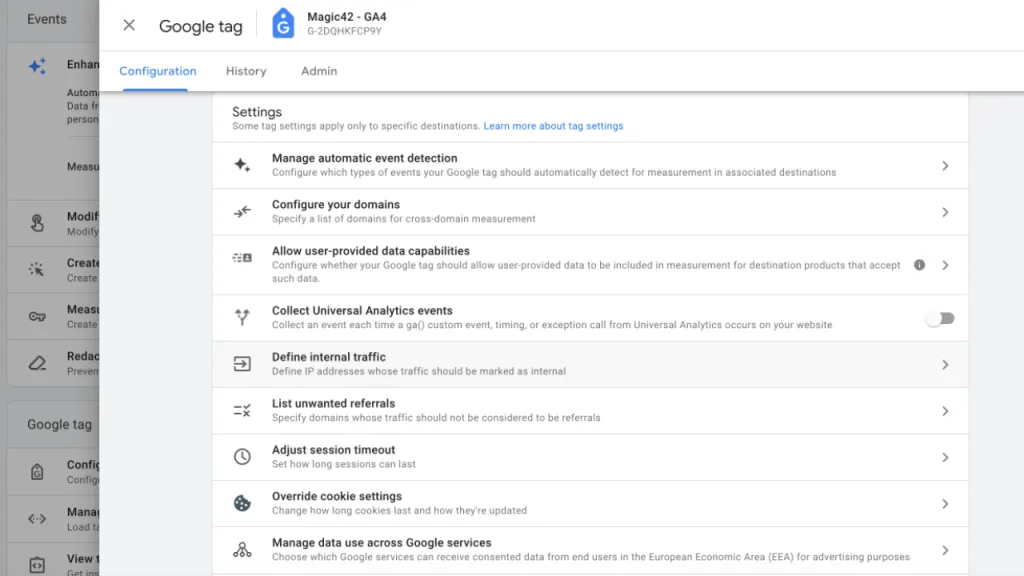
Task: Click Magic42 - GA4 tag name
Action: 347,17
